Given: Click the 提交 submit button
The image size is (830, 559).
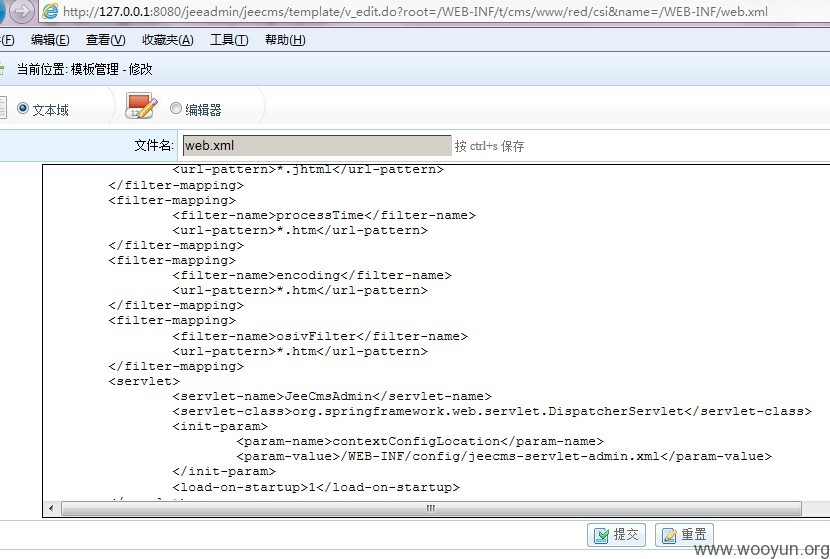Looking at the screenshot, I should point(617,535).
